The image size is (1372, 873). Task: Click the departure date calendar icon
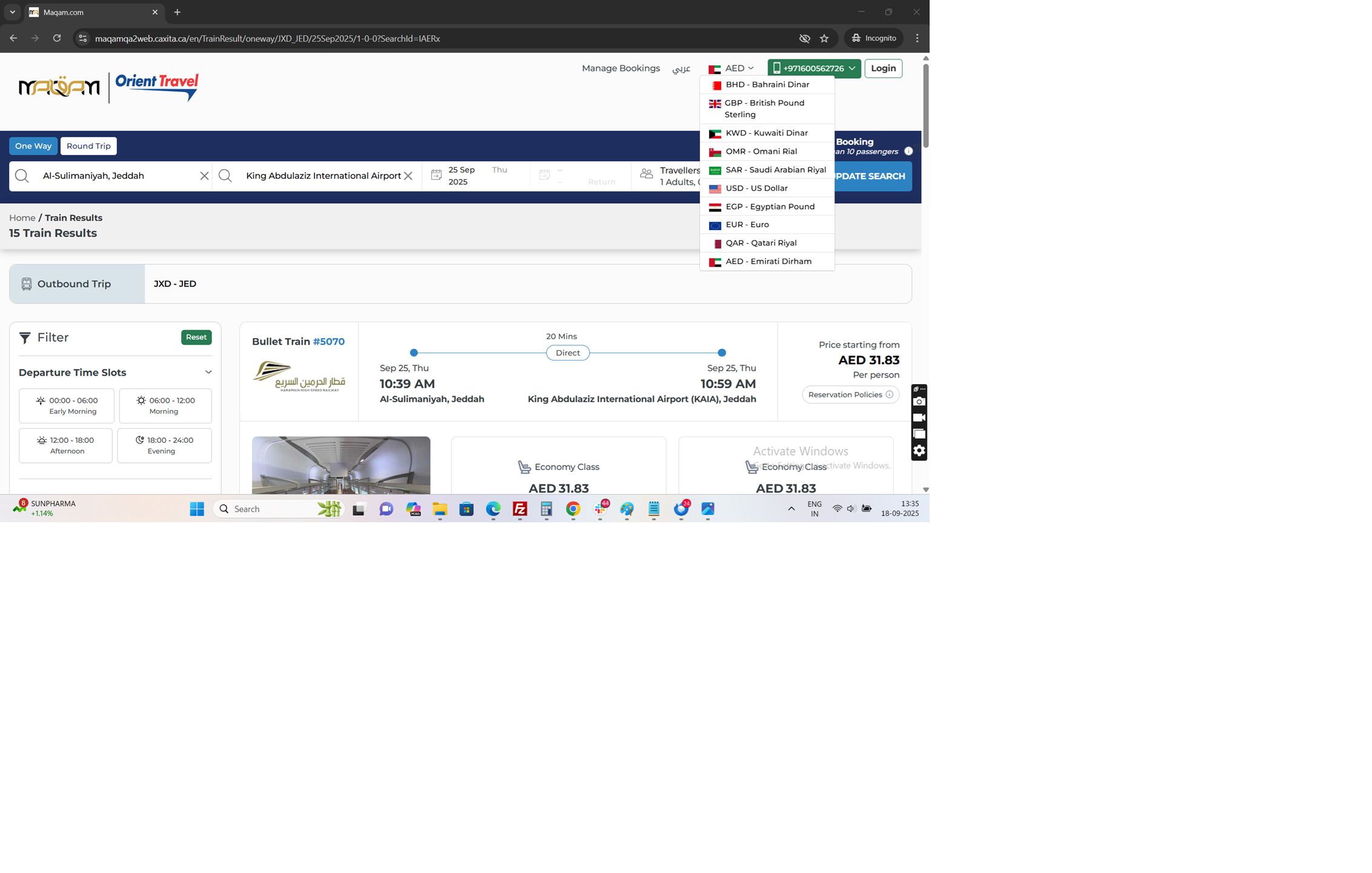point(436,175)
